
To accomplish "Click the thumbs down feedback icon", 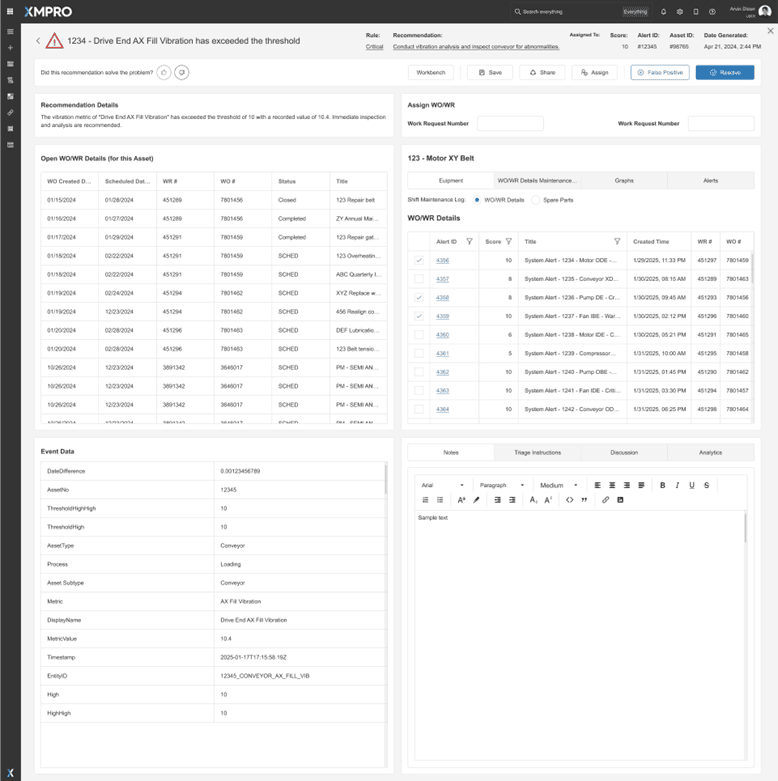I will [x=182, y=72].
